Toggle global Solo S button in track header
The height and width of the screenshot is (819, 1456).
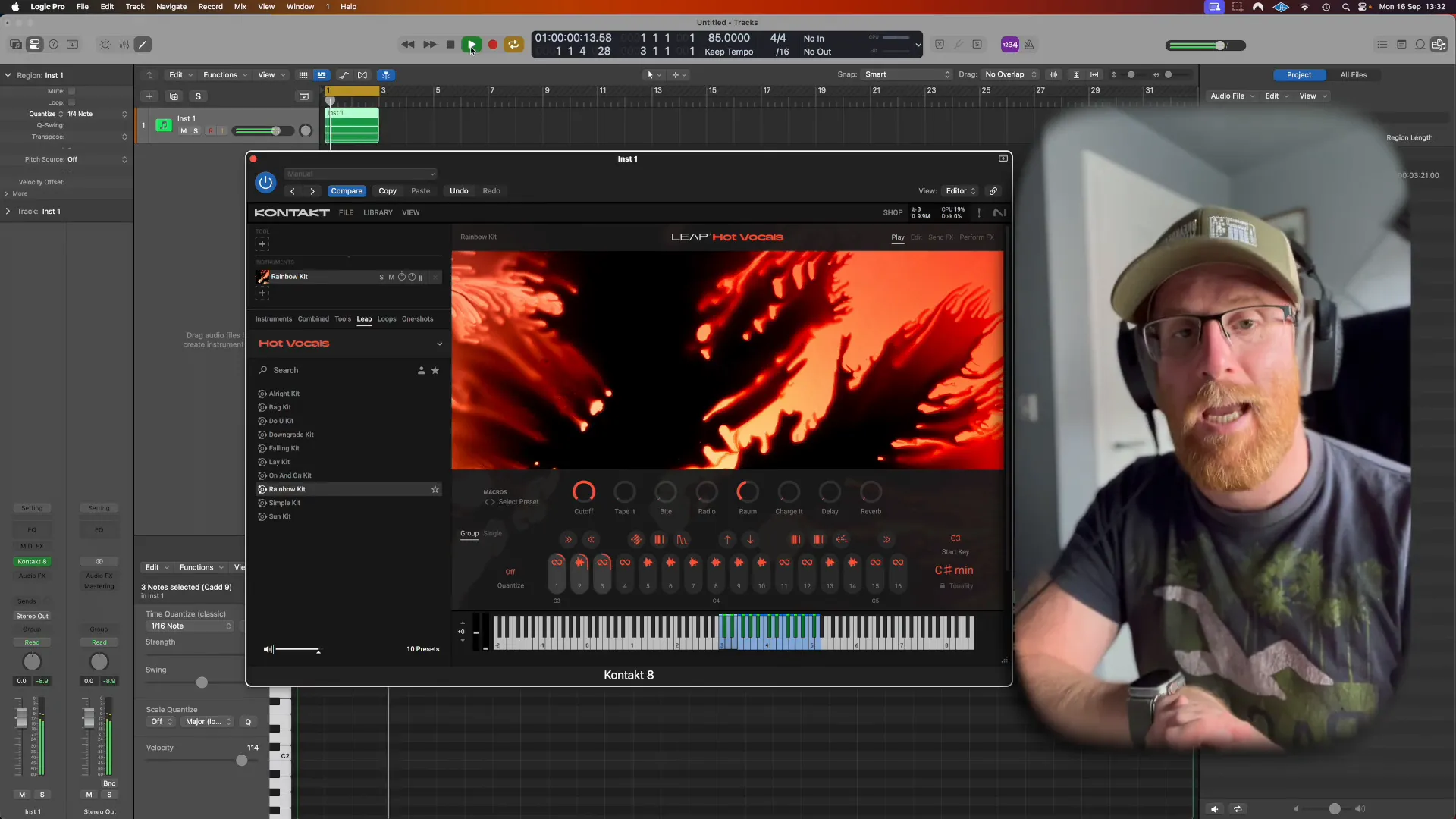[198, 96]
